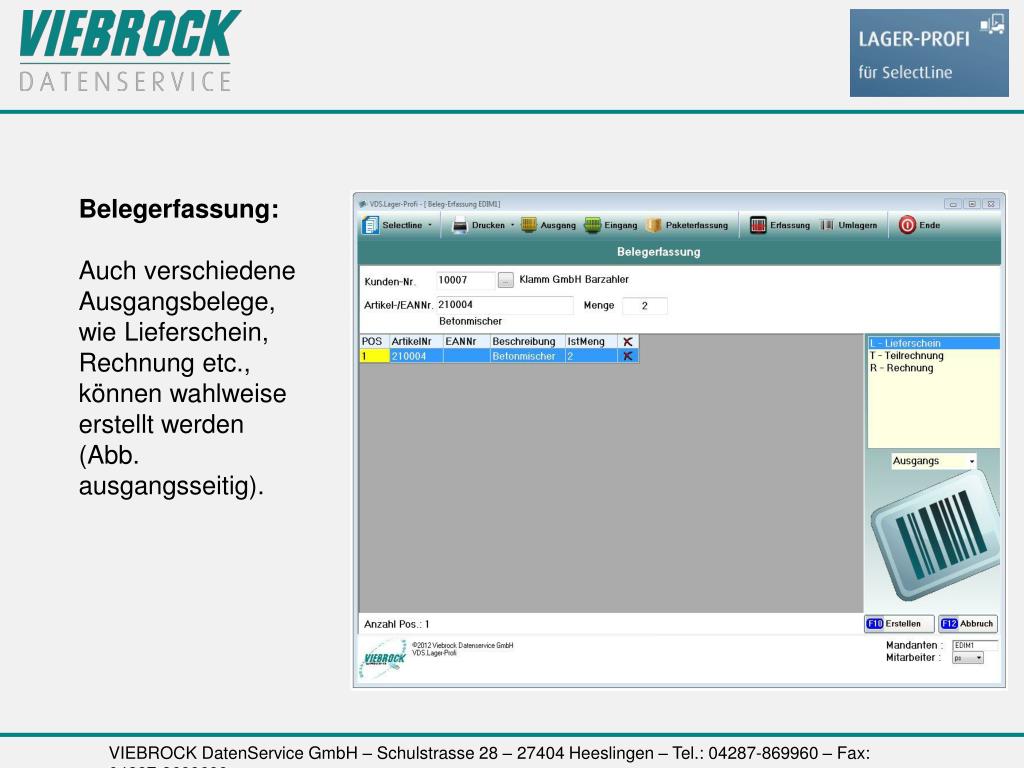
Task: Click the Erfassung barcode icon
Action: 758,225
